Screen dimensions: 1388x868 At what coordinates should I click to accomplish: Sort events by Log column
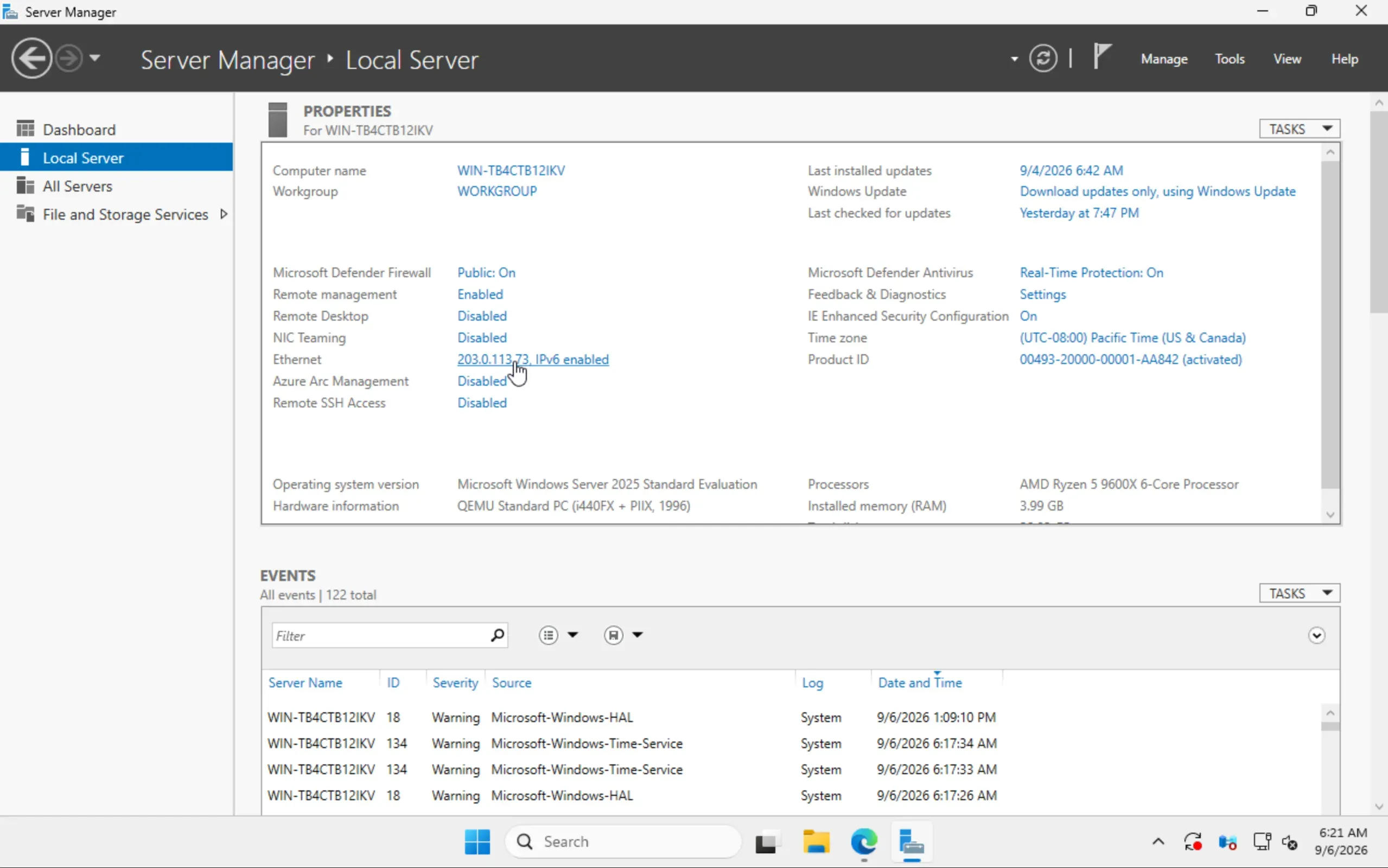point(812,682)
